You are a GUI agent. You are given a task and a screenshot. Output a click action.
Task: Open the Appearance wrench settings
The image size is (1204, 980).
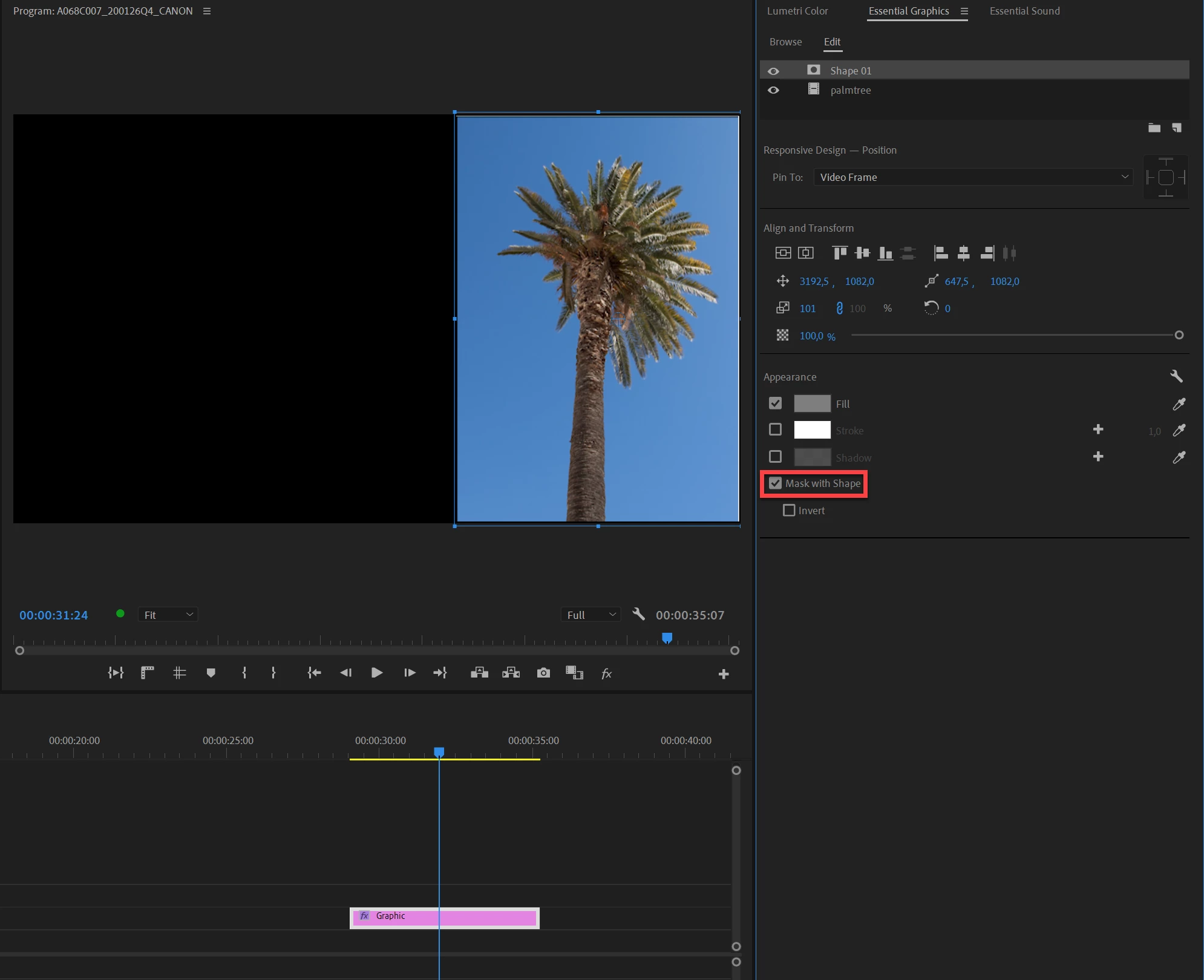[x=1176, y=376]
